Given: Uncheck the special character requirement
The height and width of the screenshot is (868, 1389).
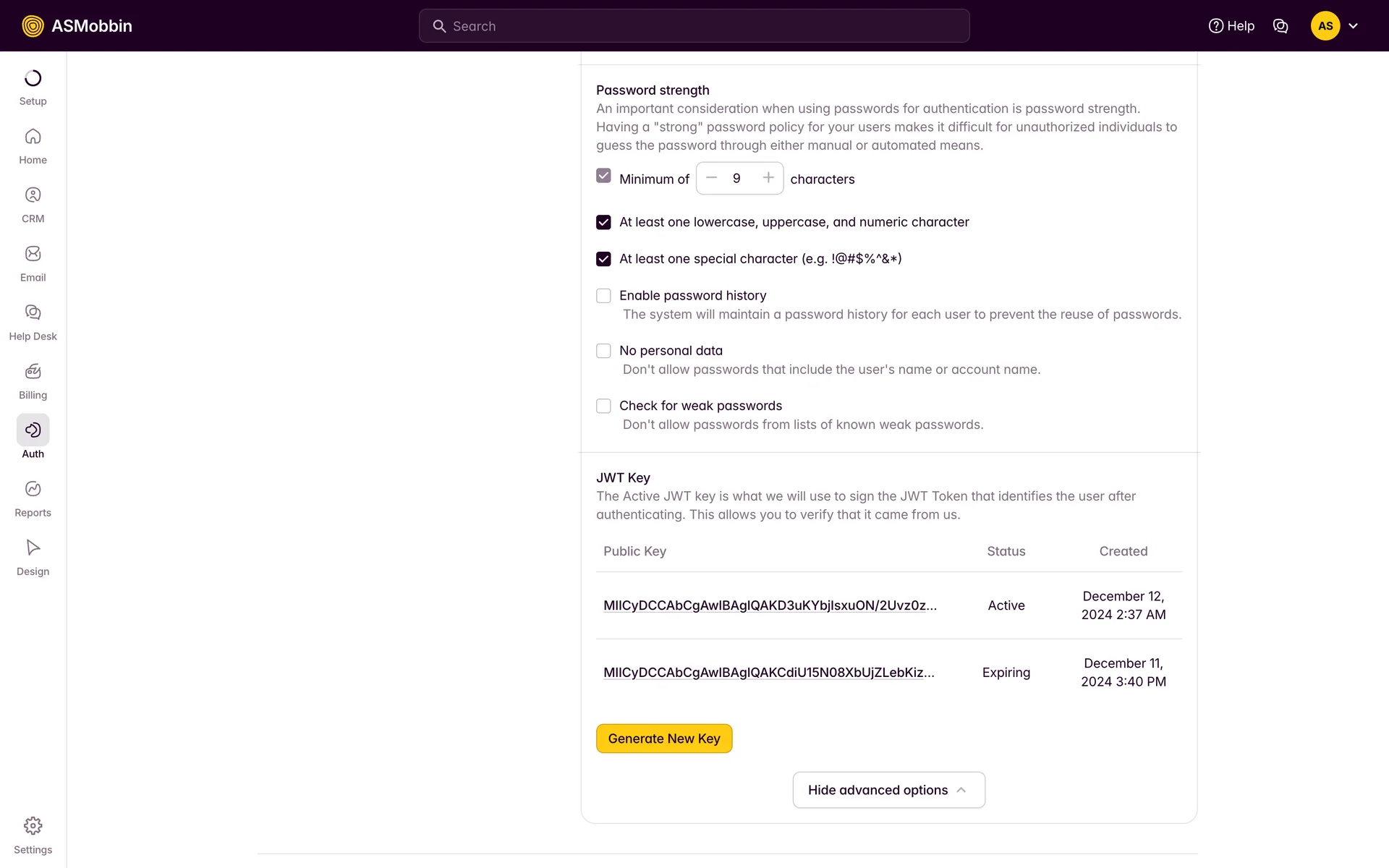Looking at the screenshot, I should 603,259.
